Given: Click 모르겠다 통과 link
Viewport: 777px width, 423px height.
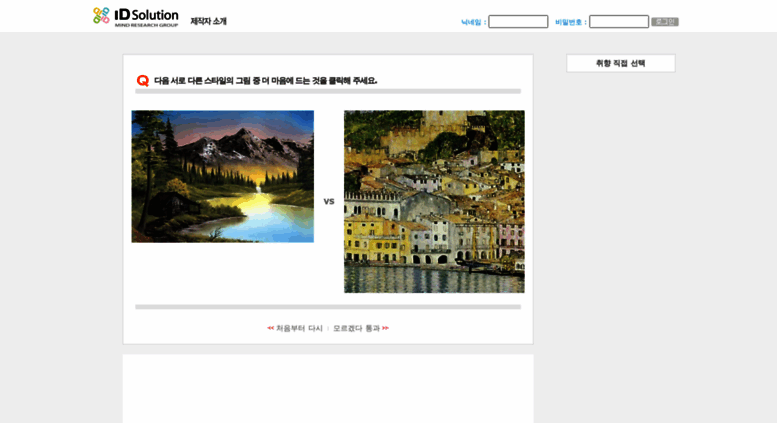Looking at the screenshot, I should (356, 328).
